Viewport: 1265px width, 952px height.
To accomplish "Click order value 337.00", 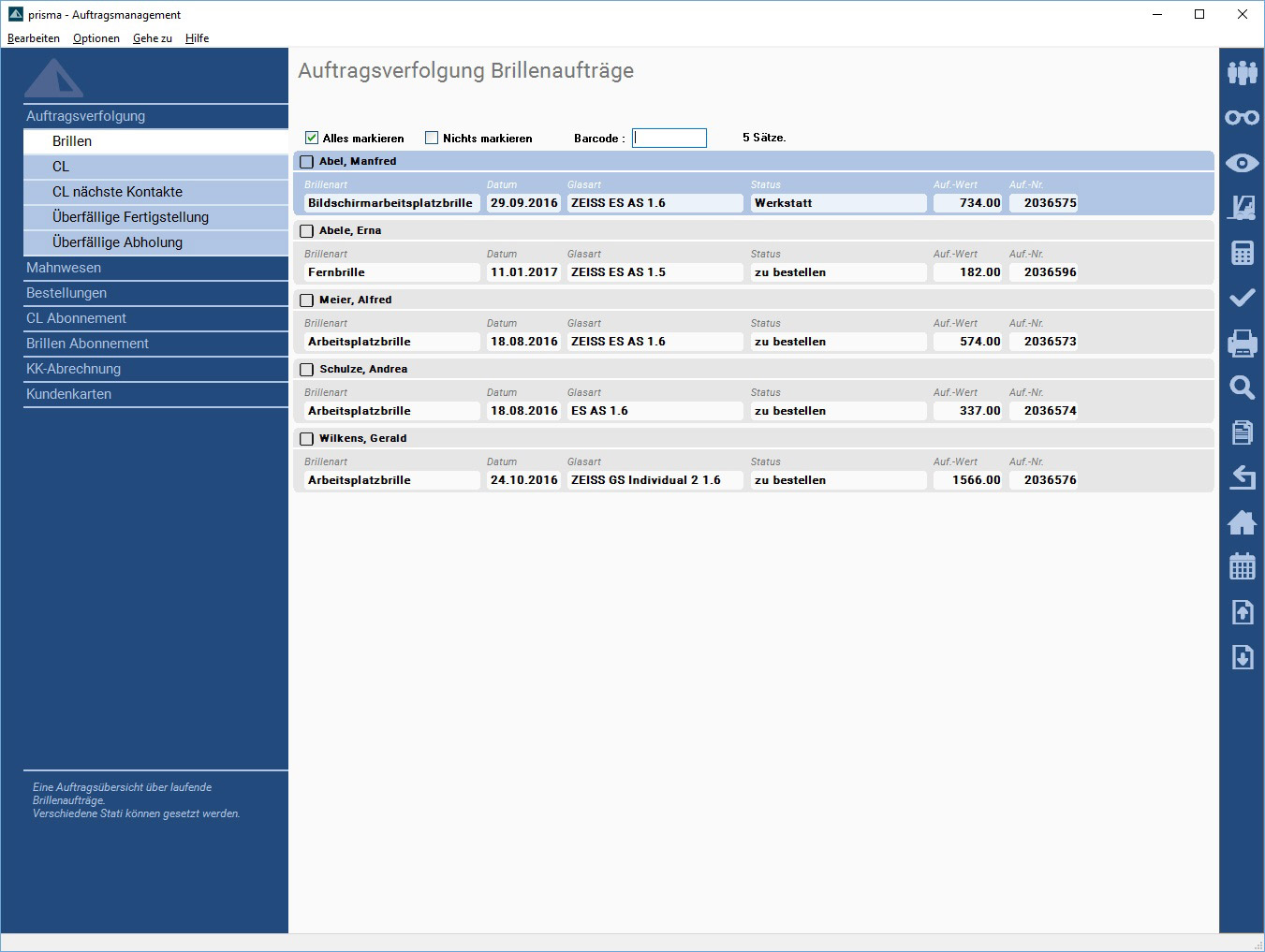I will click(968, 411).
